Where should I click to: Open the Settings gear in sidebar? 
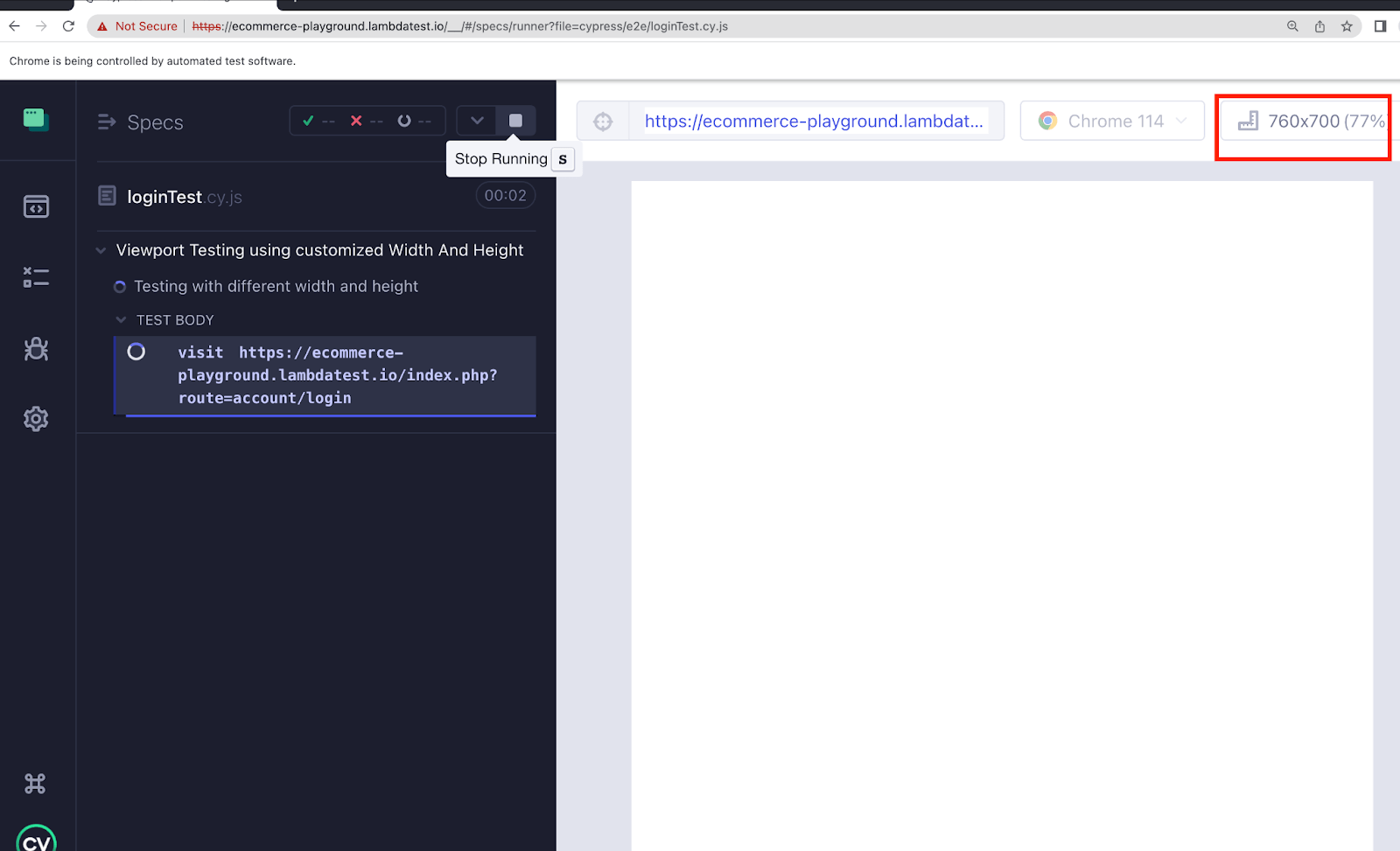pos(36,419)
